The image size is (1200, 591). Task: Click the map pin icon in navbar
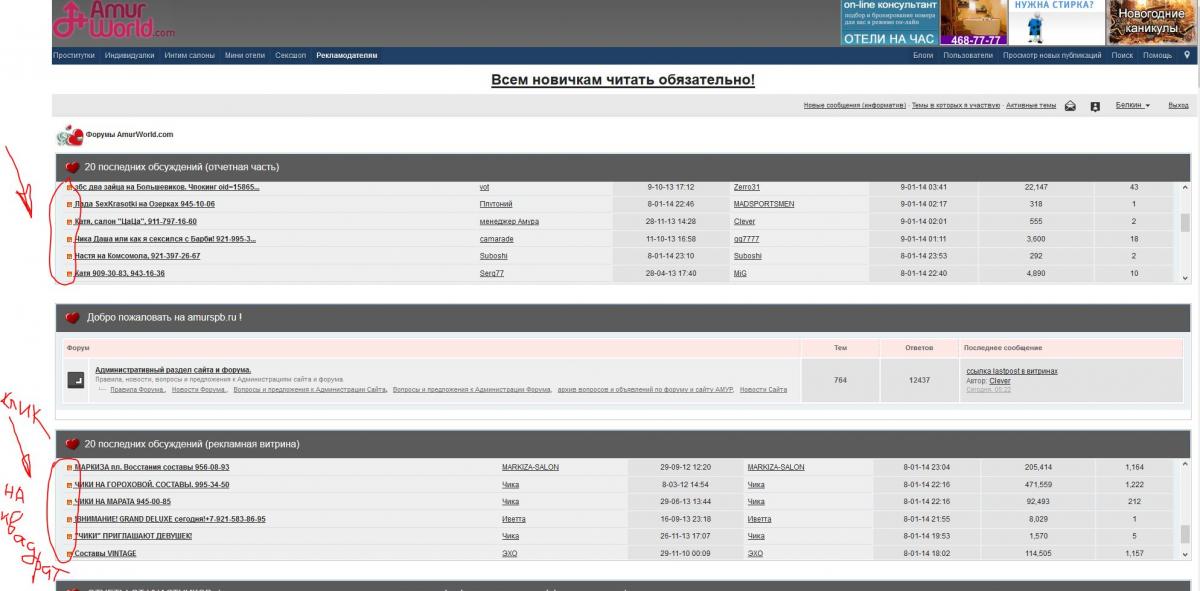pyautogui.click(x=1187, y=56)
